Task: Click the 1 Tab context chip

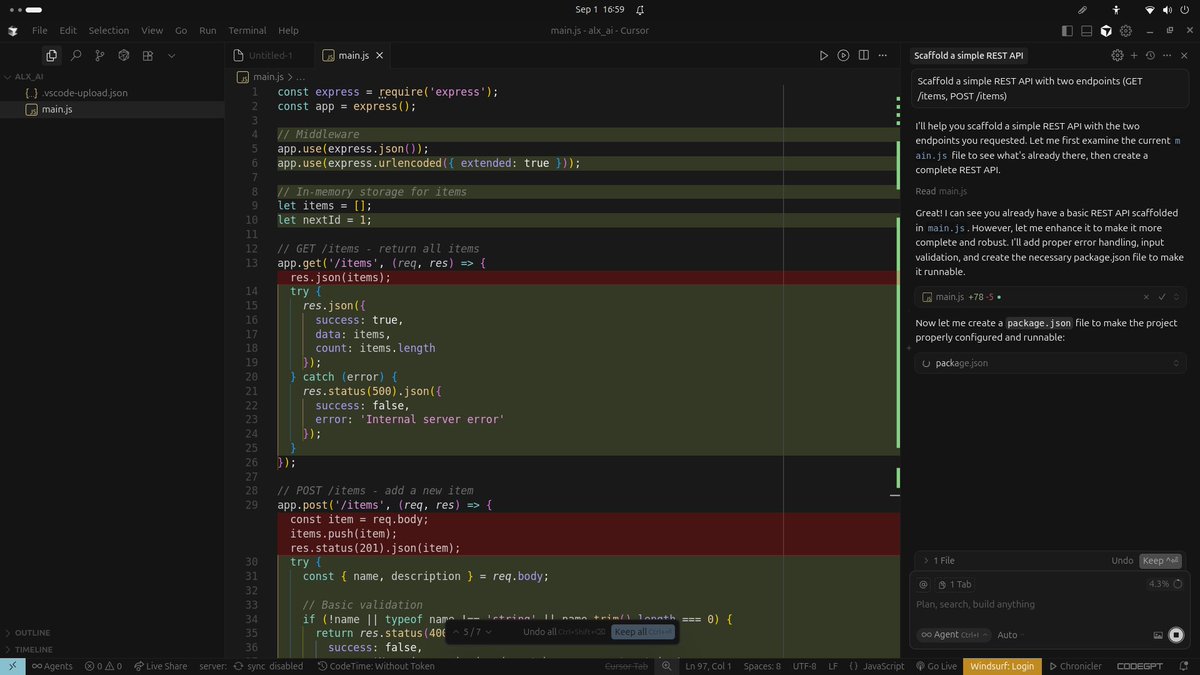Action: [x=955, y=584]
